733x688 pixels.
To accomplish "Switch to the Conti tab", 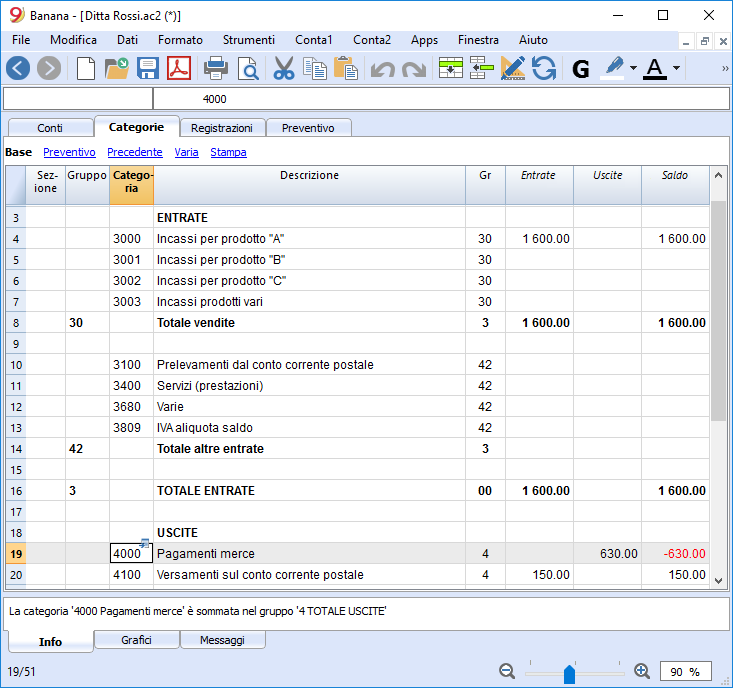I will click(50, 128).
